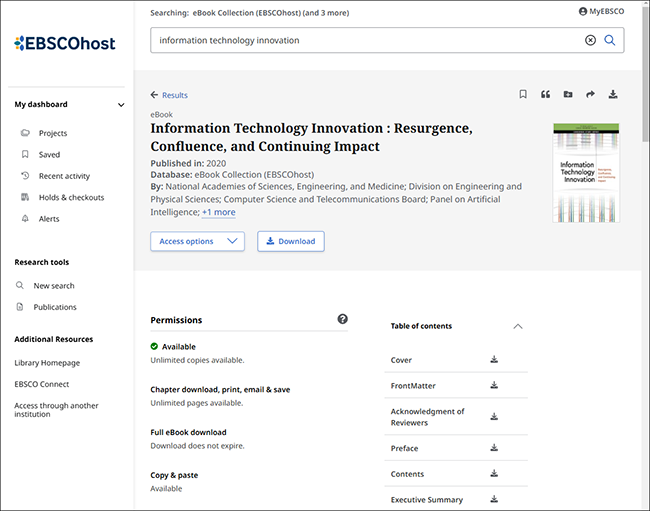The height and width of the screenshot is (511, 650).
Task: Click the 'Full eBook download' heading
Action: 188,432
